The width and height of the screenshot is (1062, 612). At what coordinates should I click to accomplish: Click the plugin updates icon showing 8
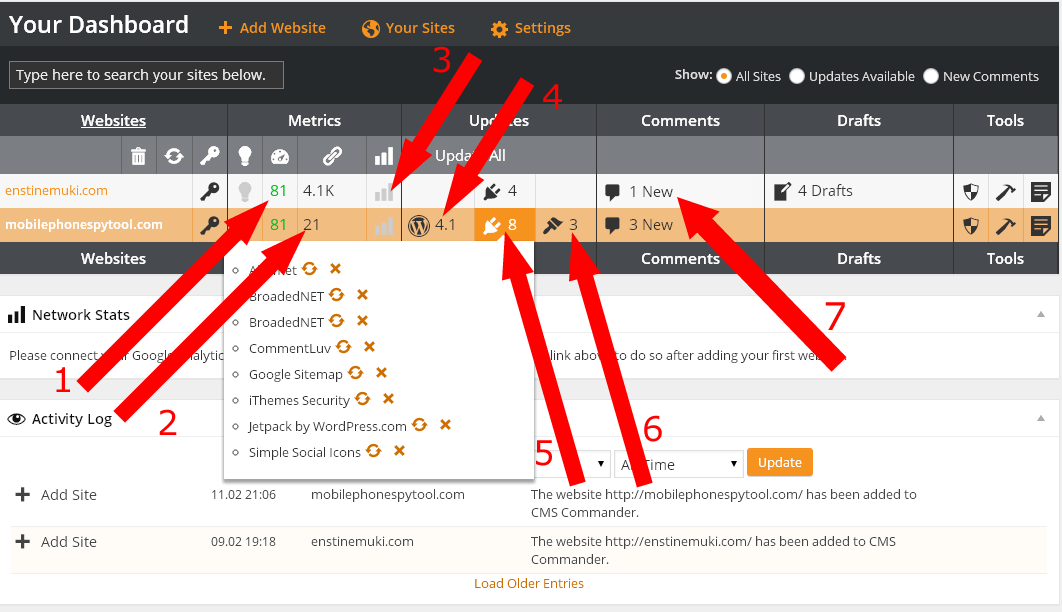point(492,225)
